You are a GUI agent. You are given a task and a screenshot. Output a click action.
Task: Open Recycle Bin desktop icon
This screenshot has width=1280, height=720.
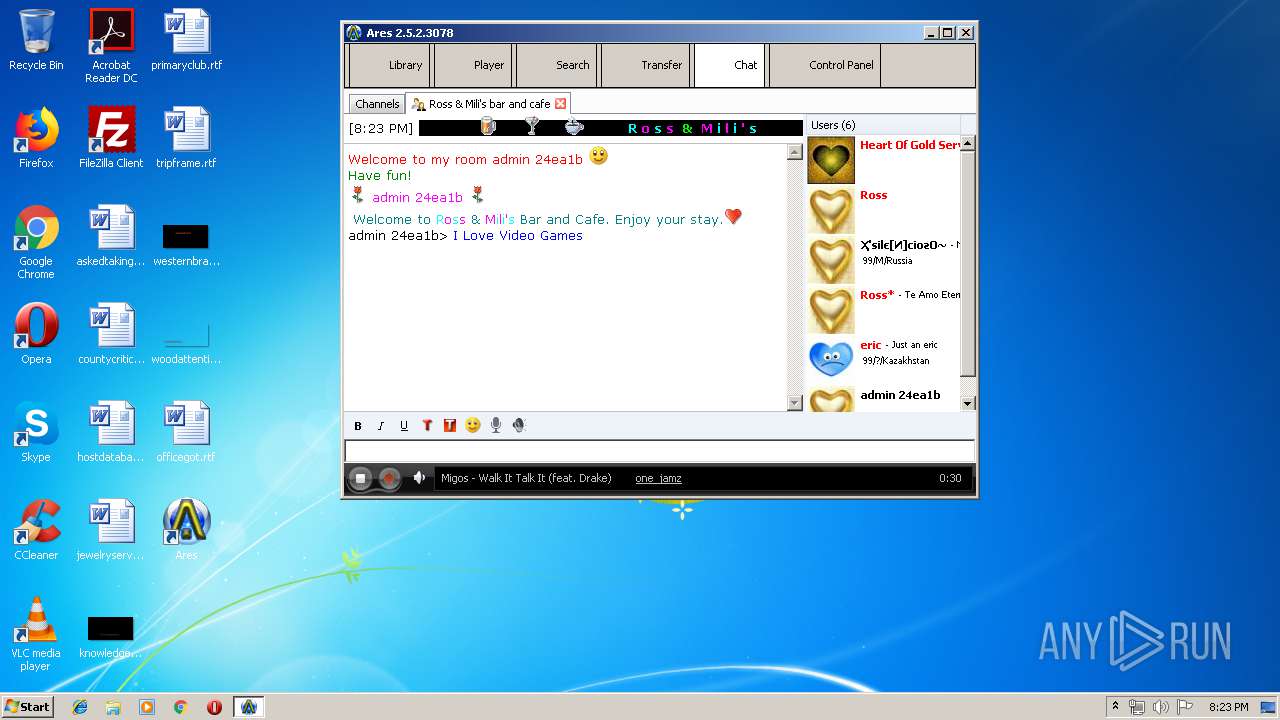coord(36,40)
